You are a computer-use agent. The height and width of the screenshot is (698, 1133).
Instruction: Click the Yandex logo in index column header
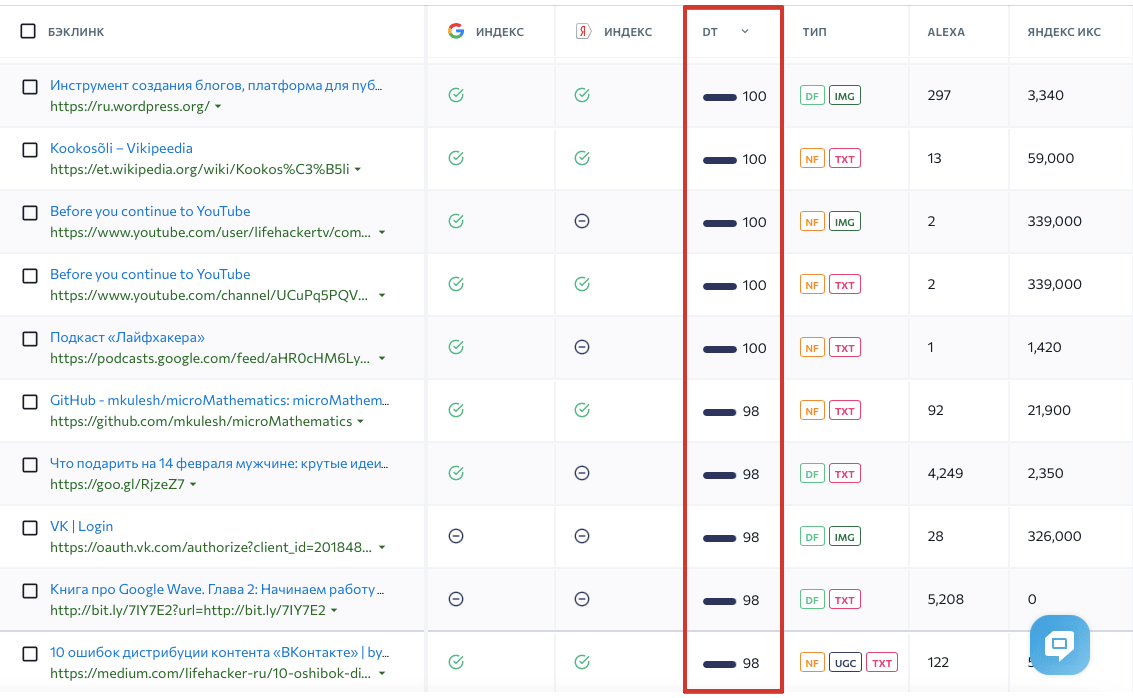tap(583, 31)
